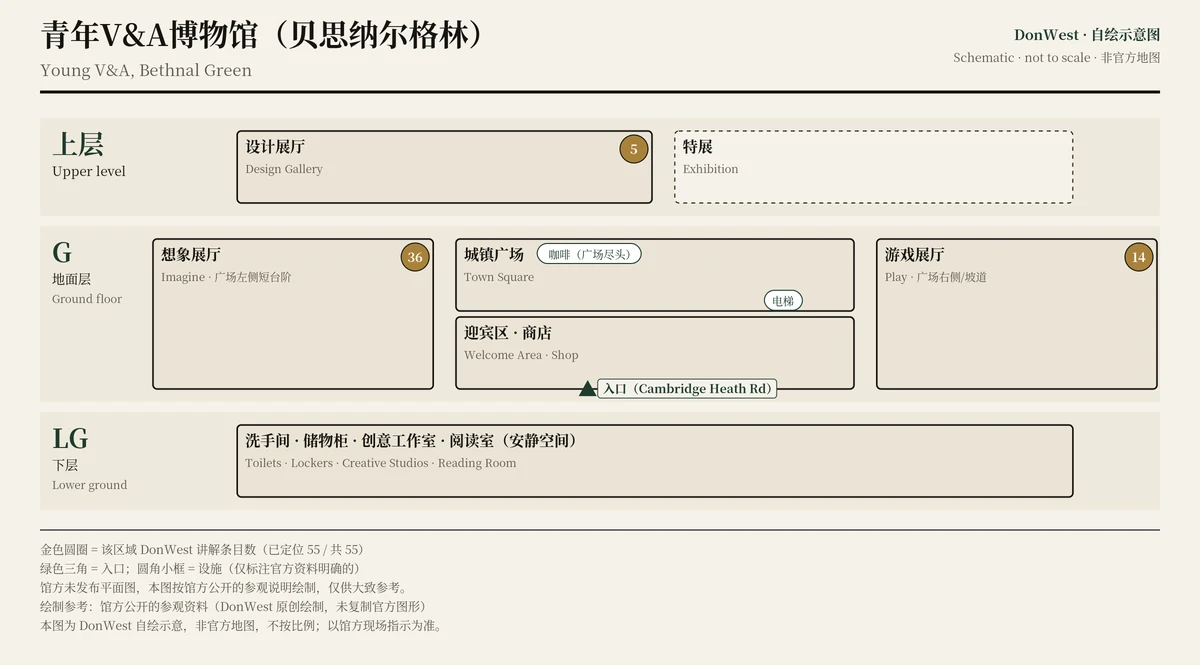Image resolution: width=1200 pixels, height=665 pixels.
Task: Click the gold circle numbered 36
Action: click(415, 257)
